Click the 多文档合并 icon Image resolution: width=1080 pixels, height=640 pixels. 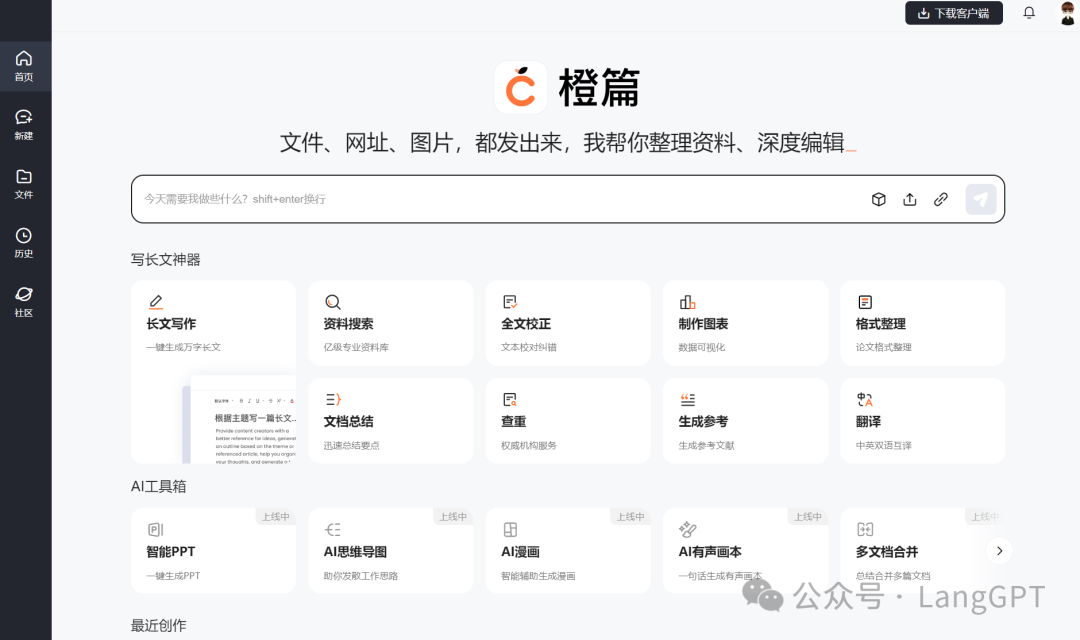coord(865,530)
